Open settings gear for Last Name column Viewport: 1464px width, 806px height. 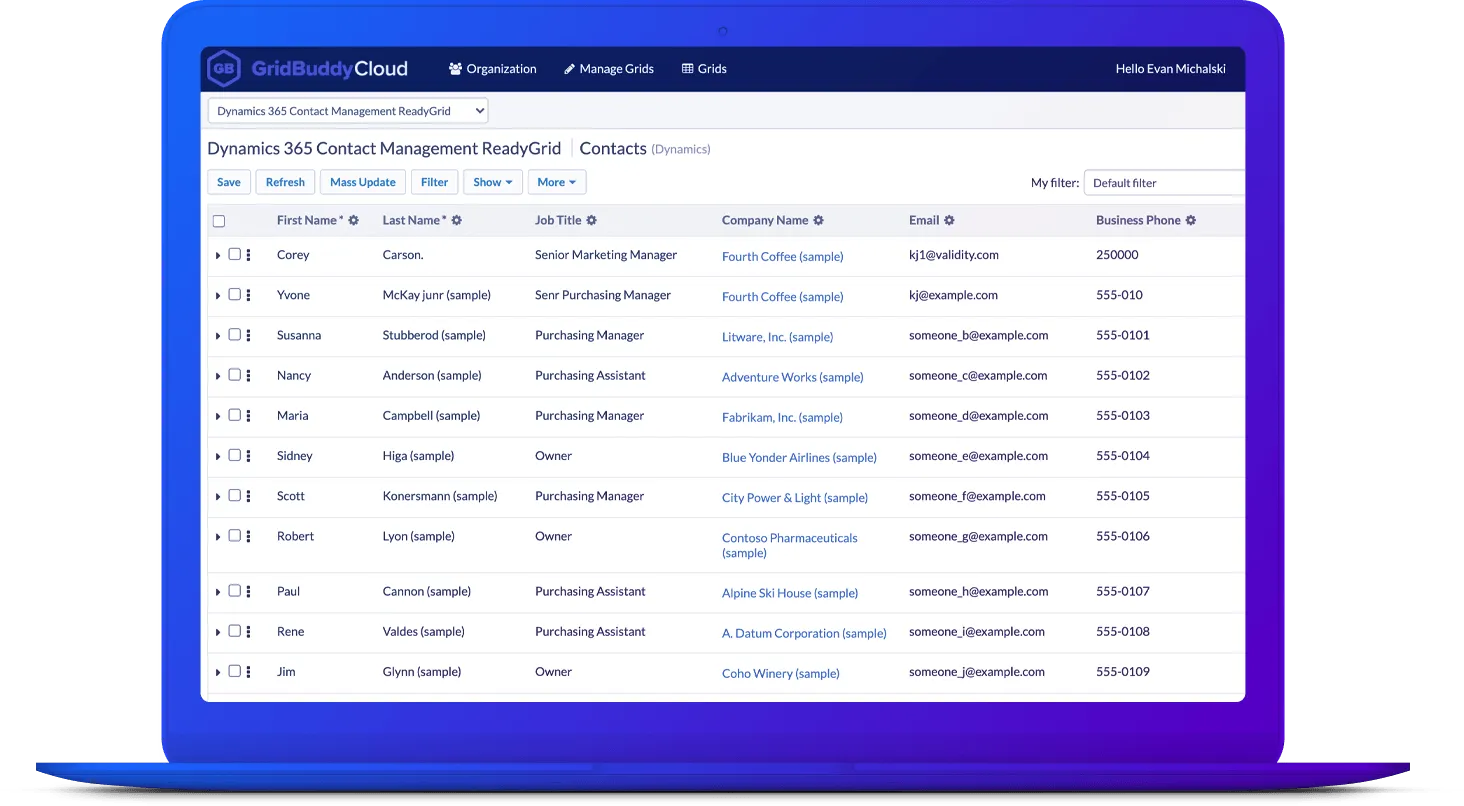[x=456, y=220]
